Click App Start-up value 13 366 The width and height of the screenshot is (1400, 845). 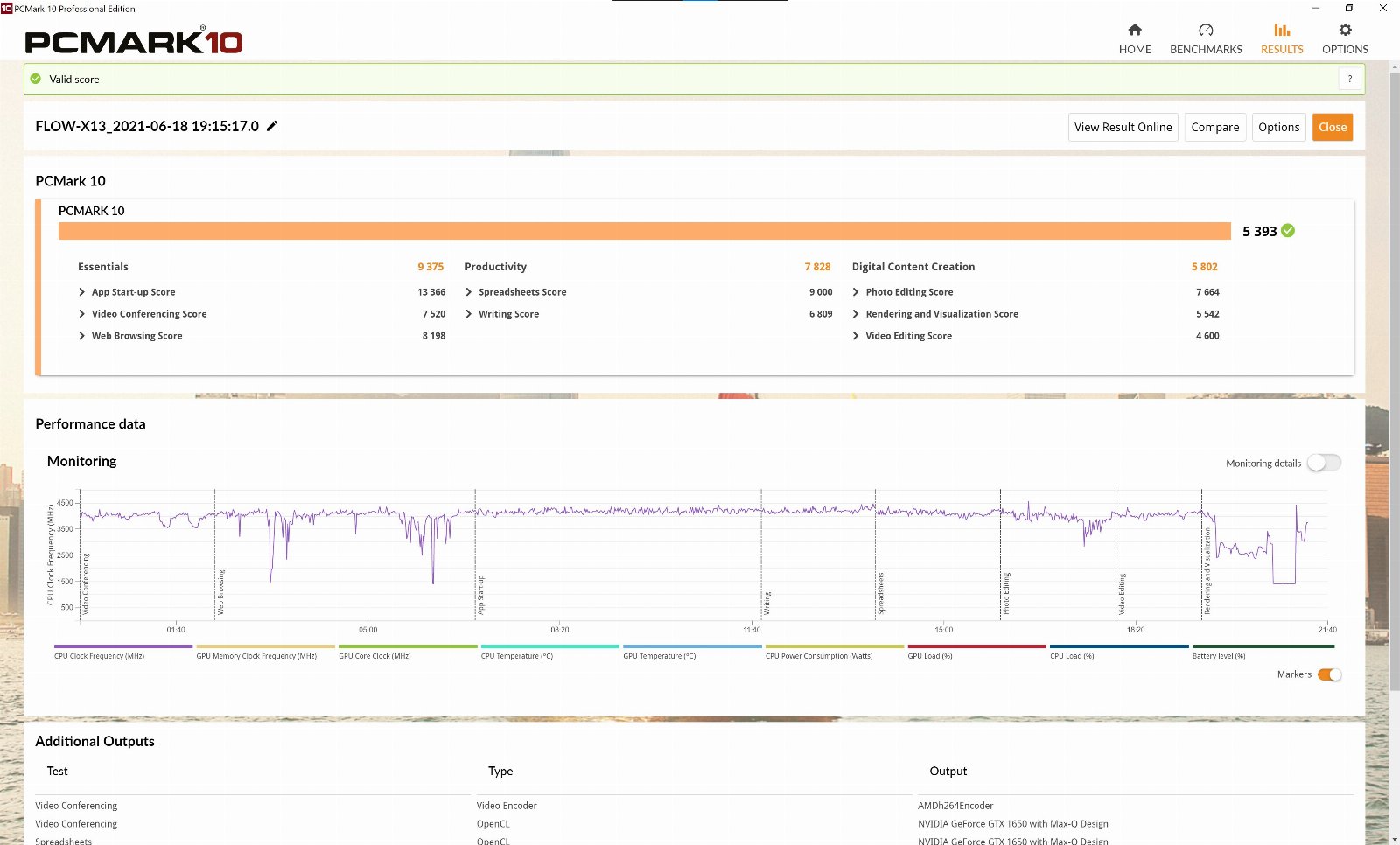pos(431,292)
